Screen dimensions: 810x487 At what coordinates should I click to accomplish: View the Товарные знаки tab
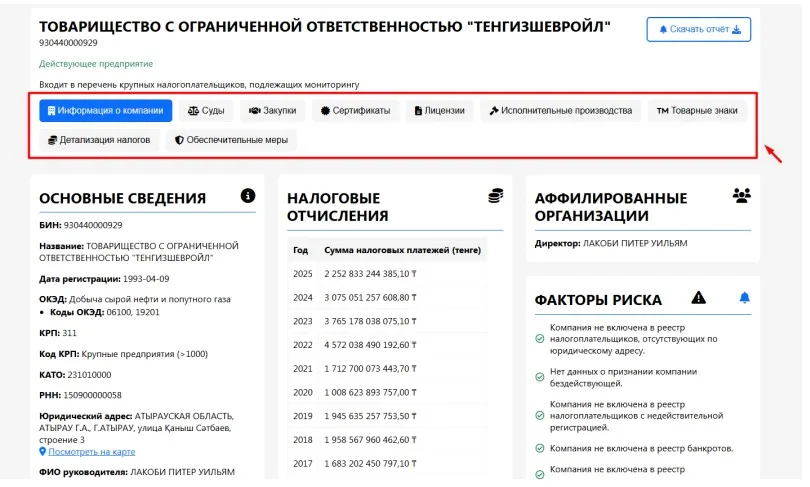pyautogui.click(x=697, y=111)
